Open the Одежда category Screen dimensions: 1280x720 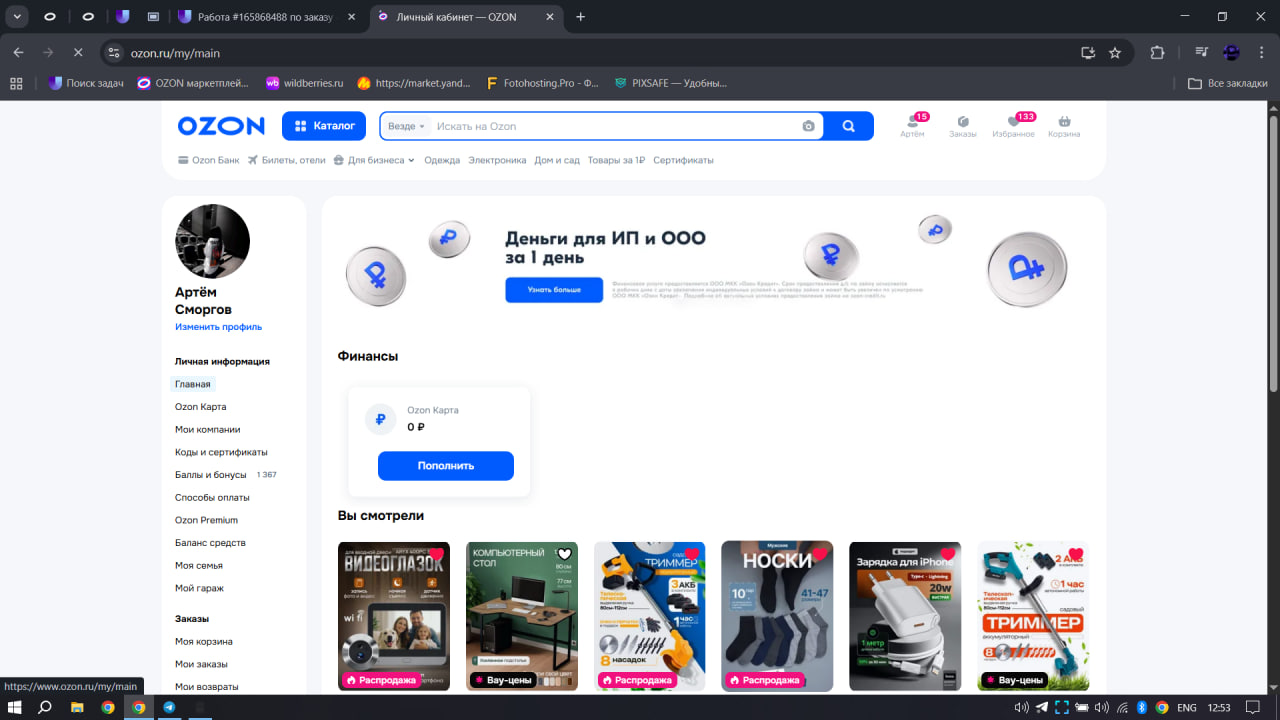(442, 160)
